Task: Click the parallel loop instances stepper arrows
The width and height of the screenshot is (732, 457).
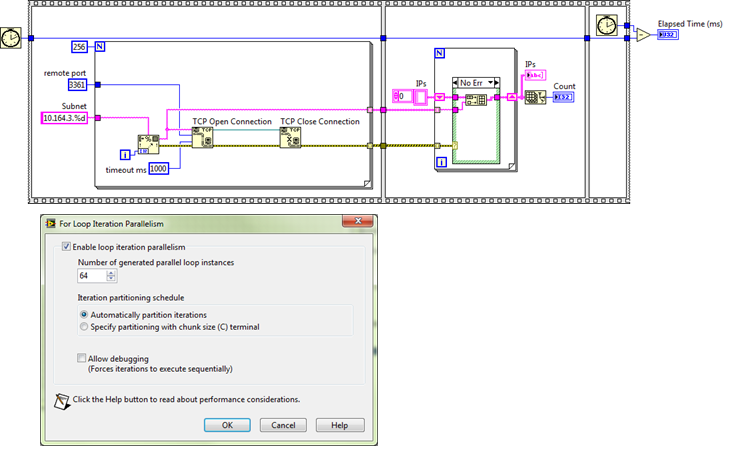Action: 111,276
